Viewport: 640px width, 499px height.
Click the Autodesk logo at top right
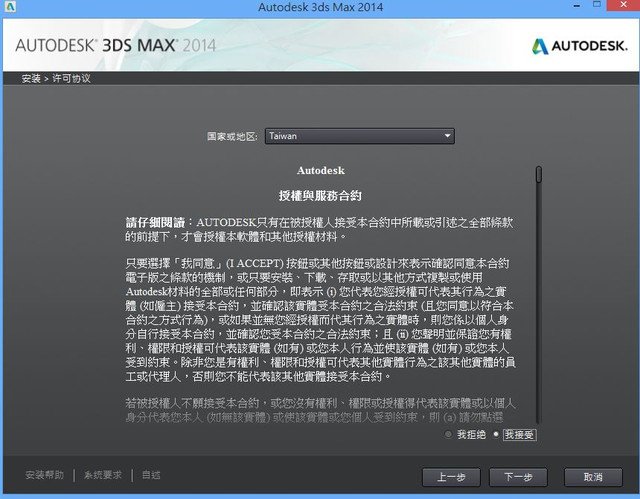coord(580,46)
